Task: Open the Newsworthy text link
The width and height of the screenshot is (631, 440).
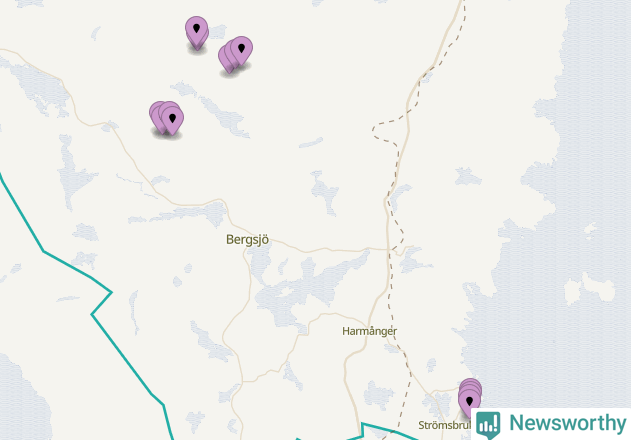Action: coord(568,423)
